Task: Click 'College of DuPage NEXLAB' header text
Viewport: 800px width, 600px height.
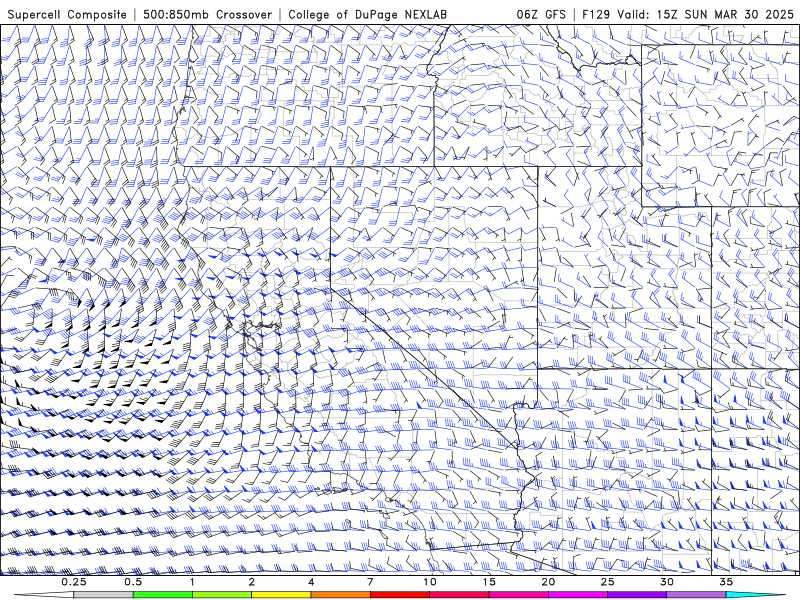Action: pyautogui.click(x=368, y=15)
